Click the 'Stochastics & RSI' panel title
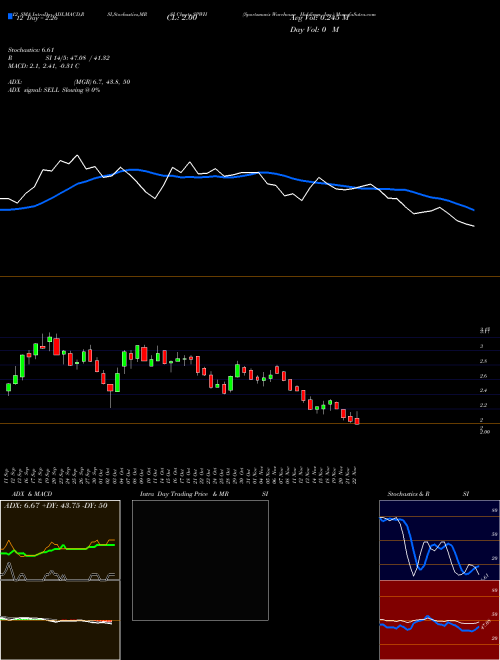The image size is (500, 660). click(428, 494)
